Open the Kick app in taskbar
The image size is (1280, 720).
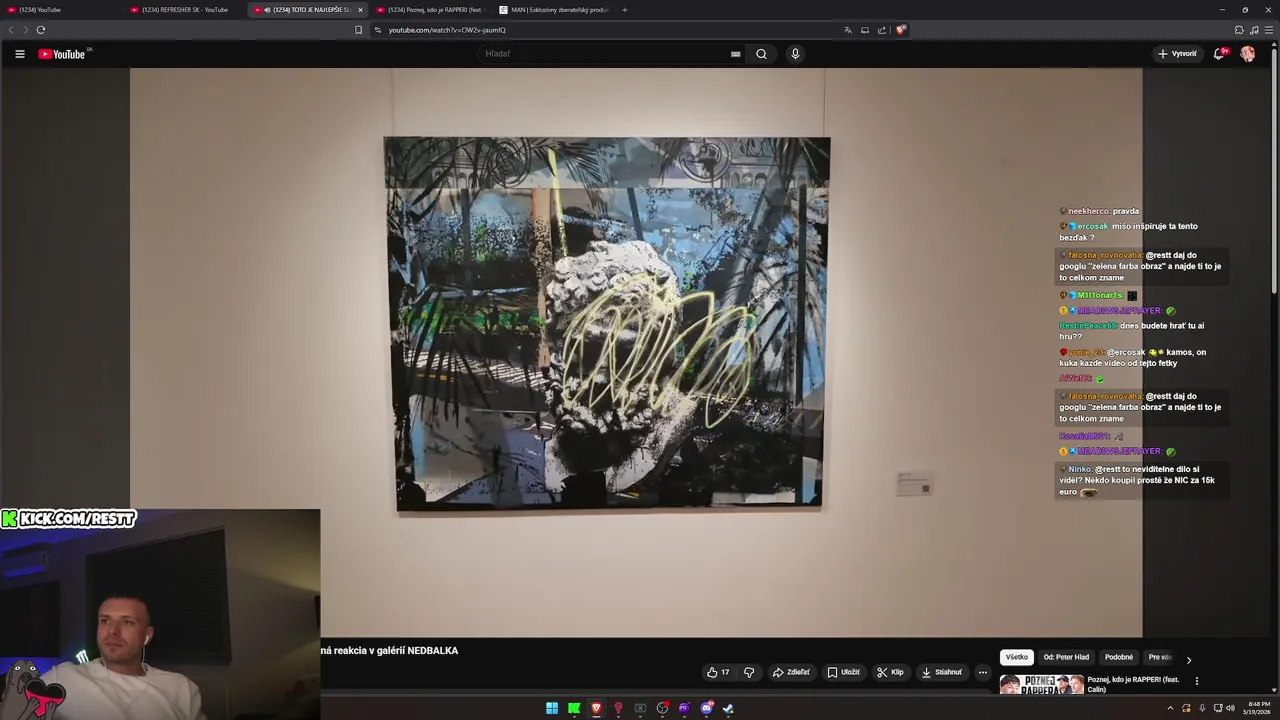(574, 708)
